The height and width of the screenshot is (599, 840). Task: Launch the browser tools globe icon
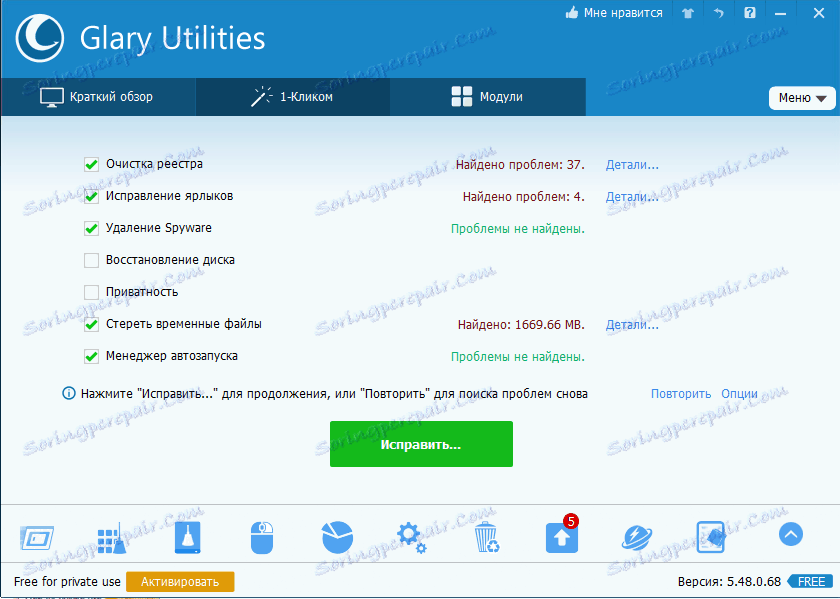pos(636,537)
